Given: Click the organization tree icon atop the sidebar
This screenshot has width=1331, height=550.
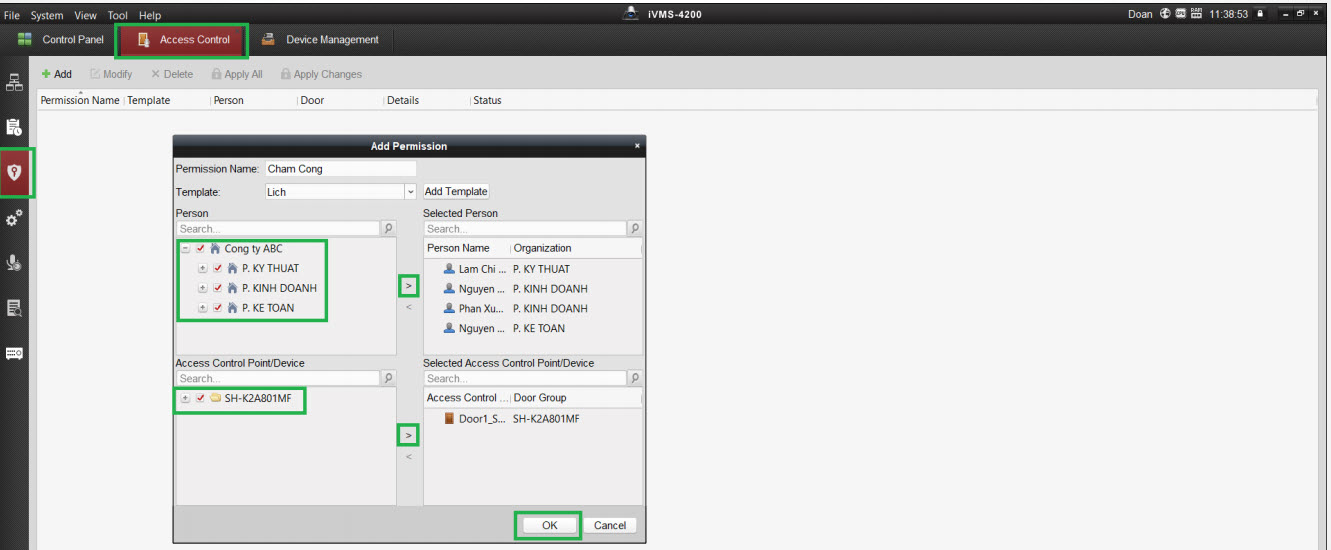Looking at the screenshot, I should (15, 82).
